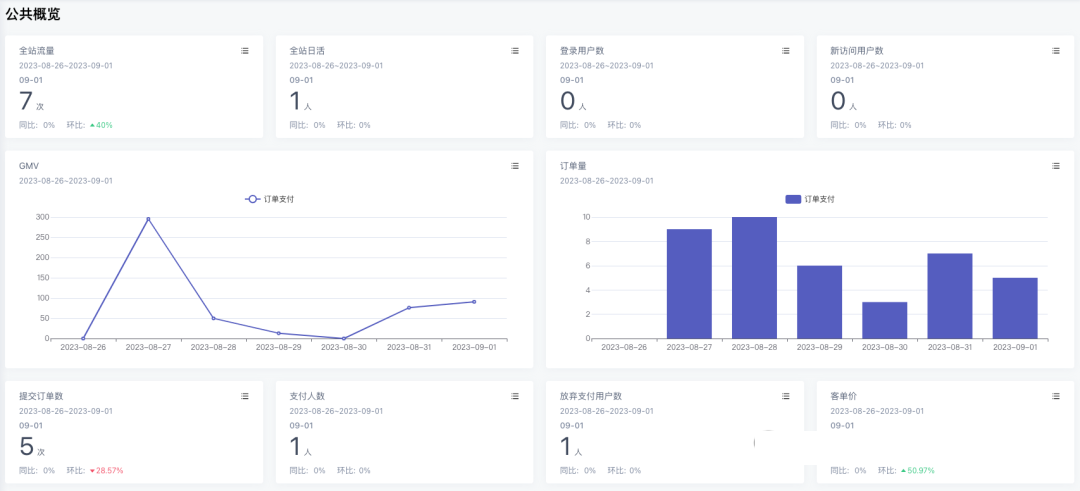The image size is (1080, 491).
Task: Click the GMV data point for 2023-08-28
Action: 214,318
